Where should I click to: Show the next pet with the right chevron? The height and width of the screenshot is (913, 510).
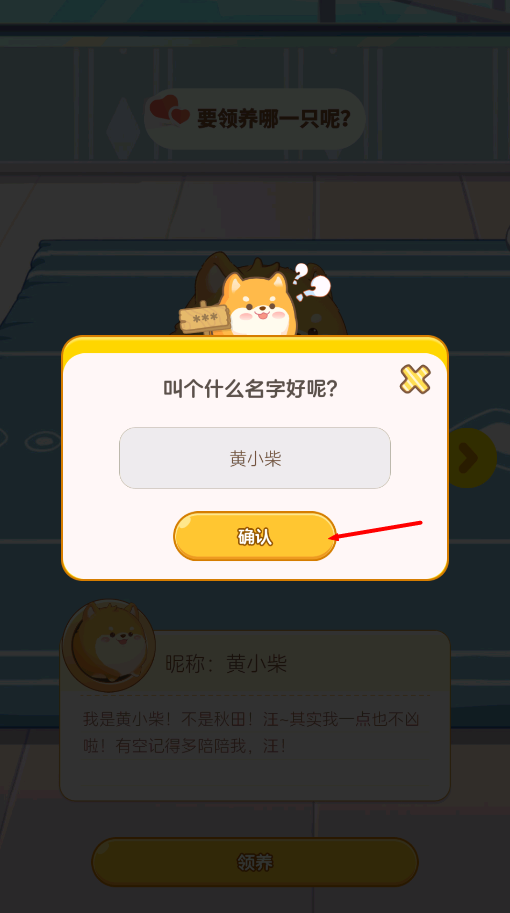click(x=468, y=458)
